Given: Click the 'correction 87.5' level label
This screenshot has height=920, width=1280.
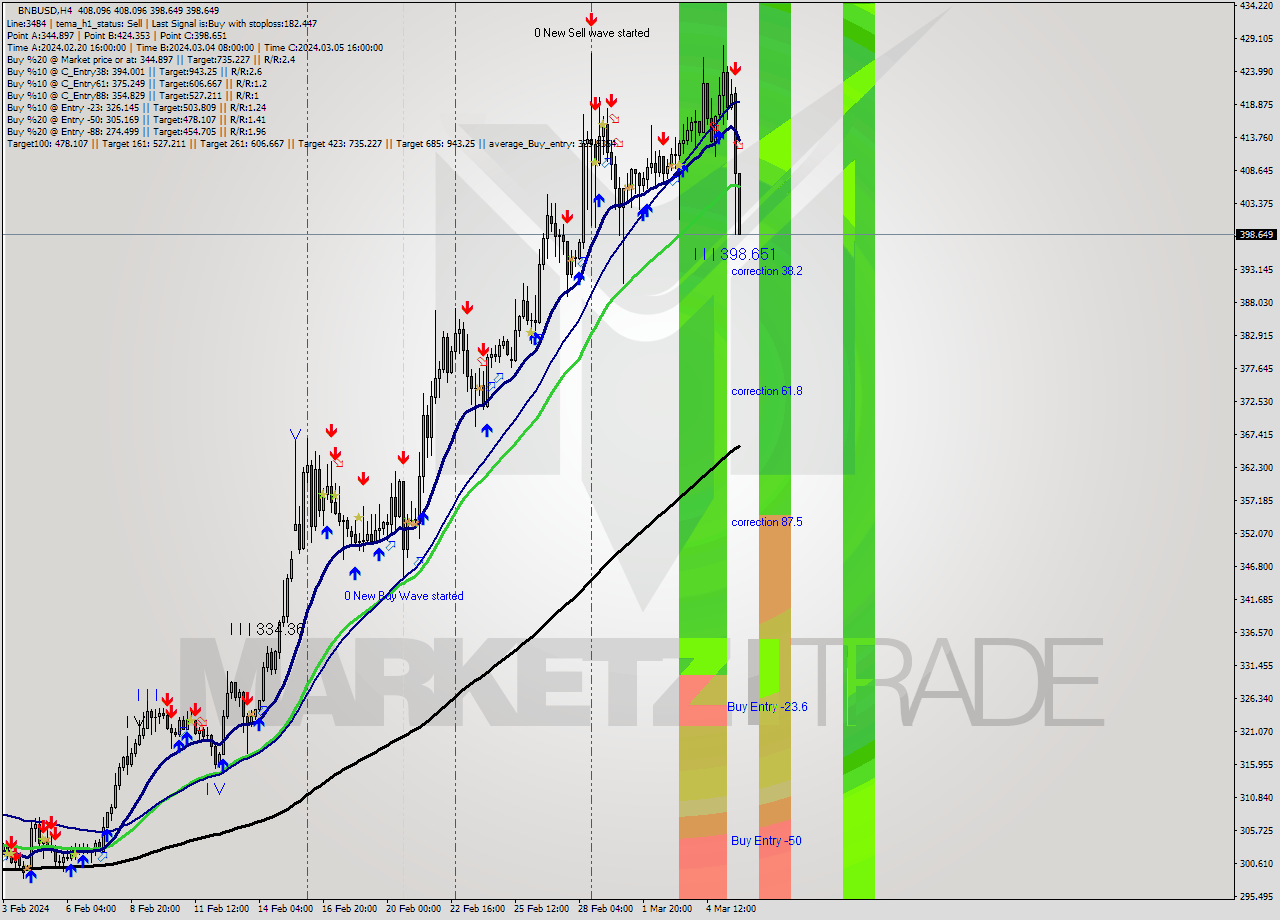Looking at the screenshot, I should tap(767, 522).
